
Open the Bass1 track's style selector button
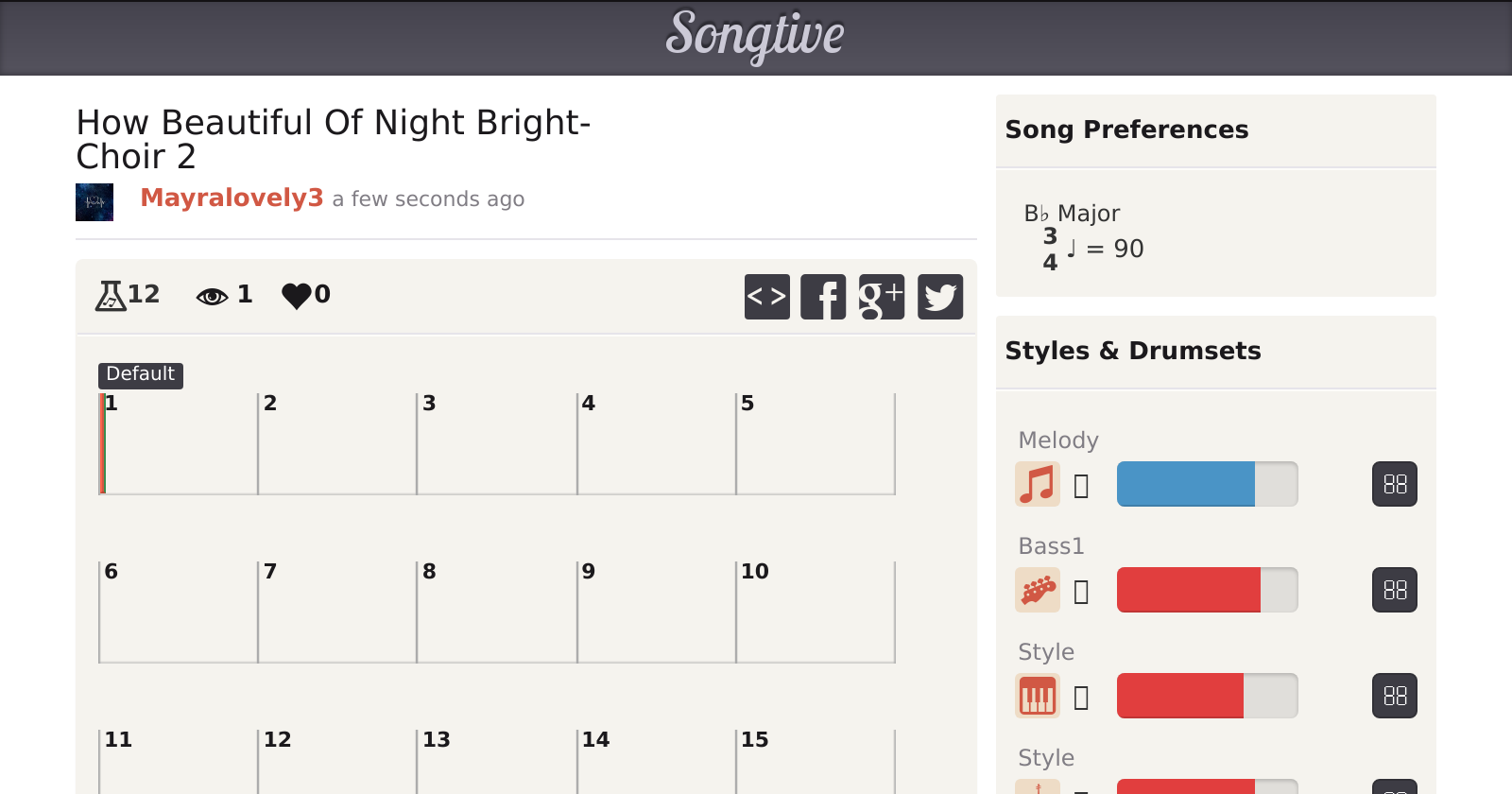pos(1395,590)
